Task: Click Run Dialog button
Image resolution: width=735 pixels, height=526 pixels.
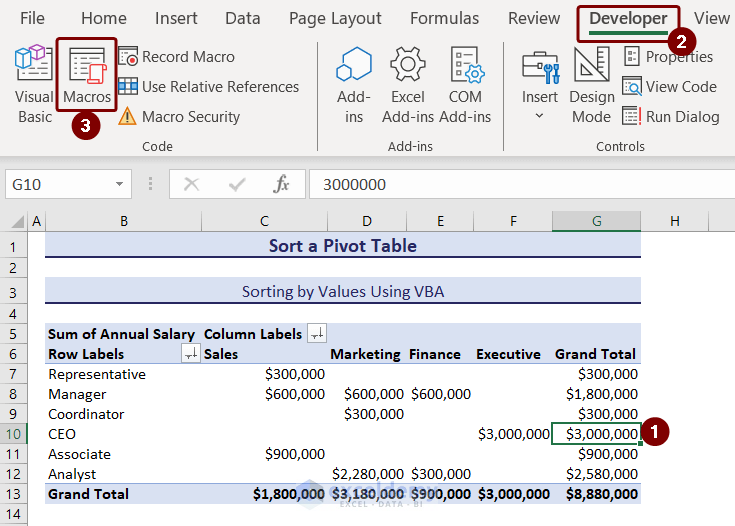Action: click(x=671, y=117)
